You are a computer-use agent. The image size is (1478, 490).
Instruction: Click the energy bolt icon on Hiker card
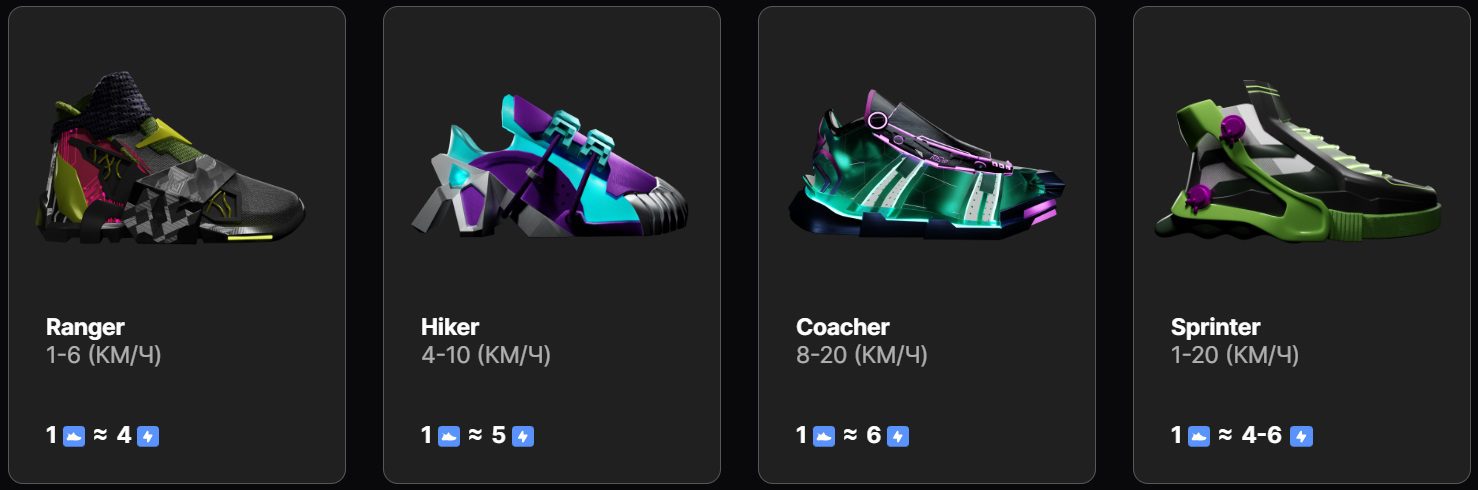pyautogui.click(x=523, y=436)
